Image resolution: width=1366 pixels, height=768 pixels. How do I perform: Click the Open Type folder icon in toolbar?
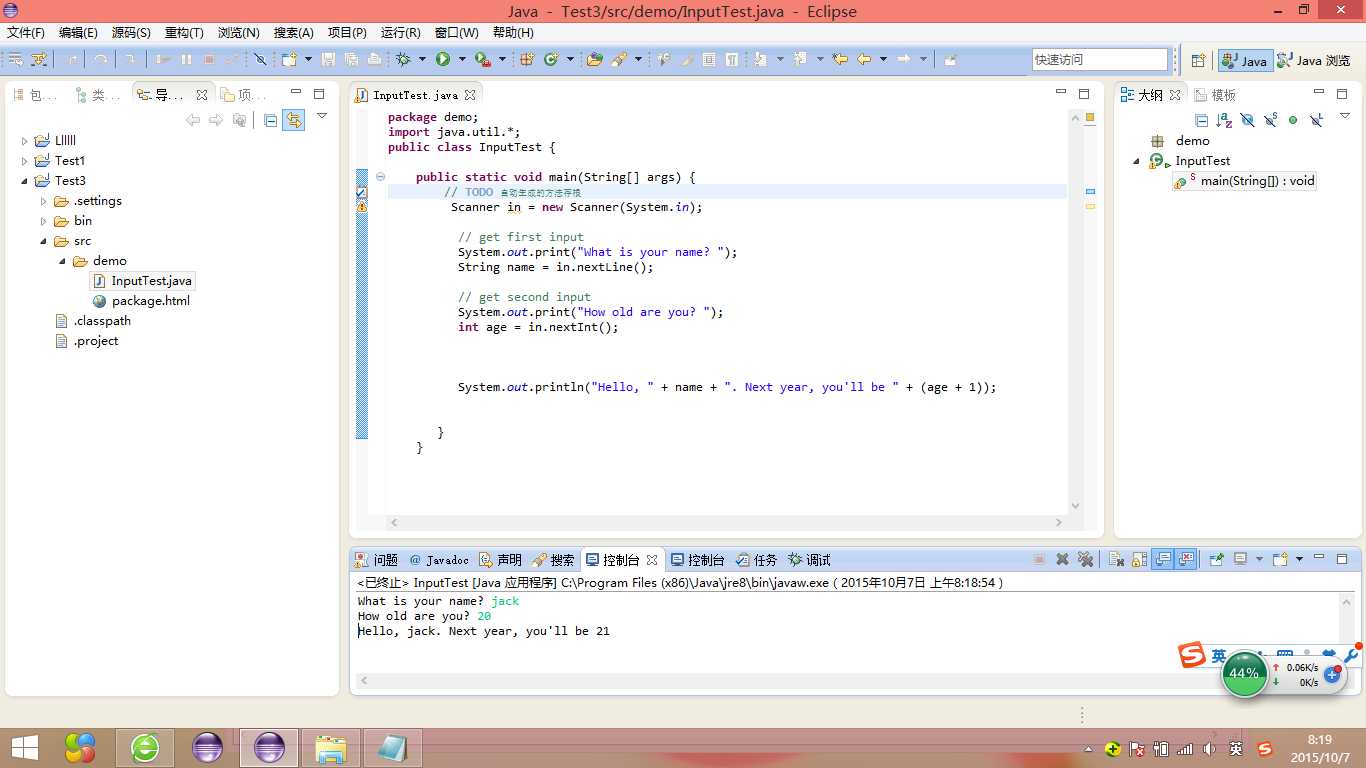[x=594, y=59]
